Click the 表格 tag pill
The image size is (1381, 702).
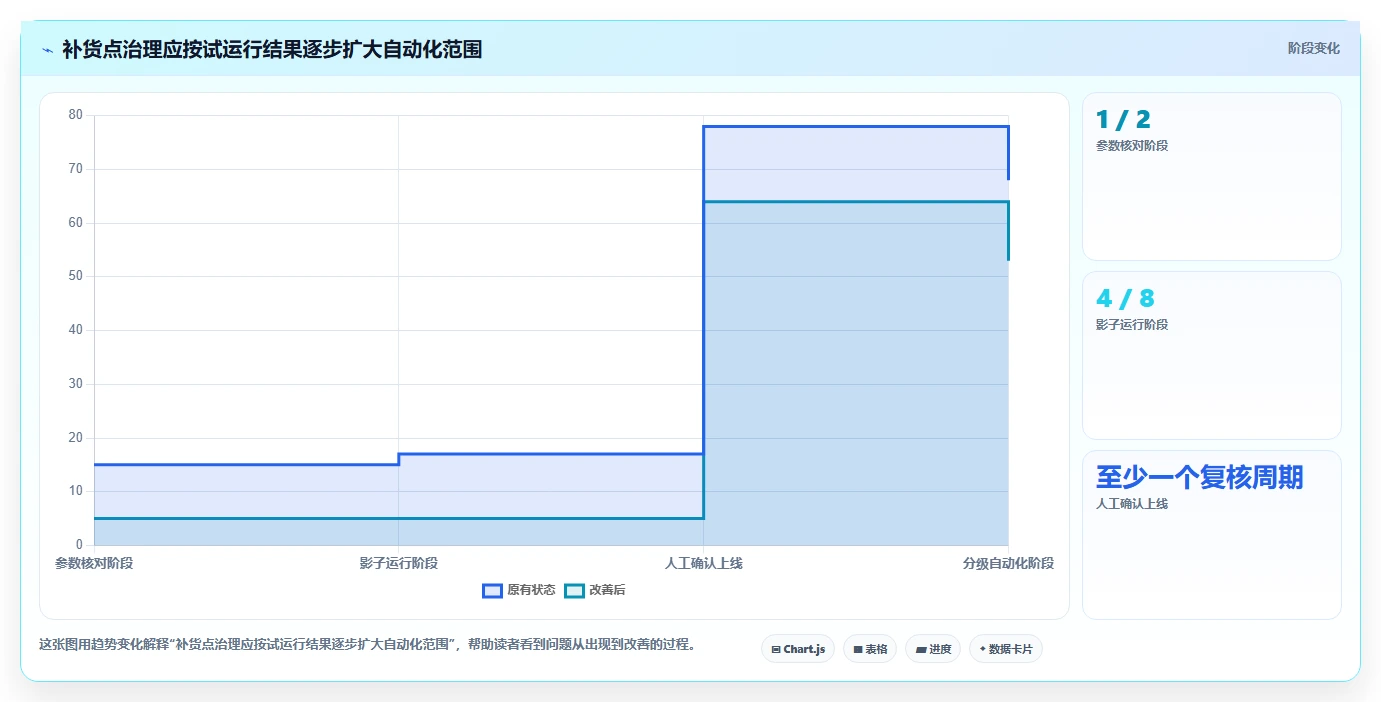(870, 649)
